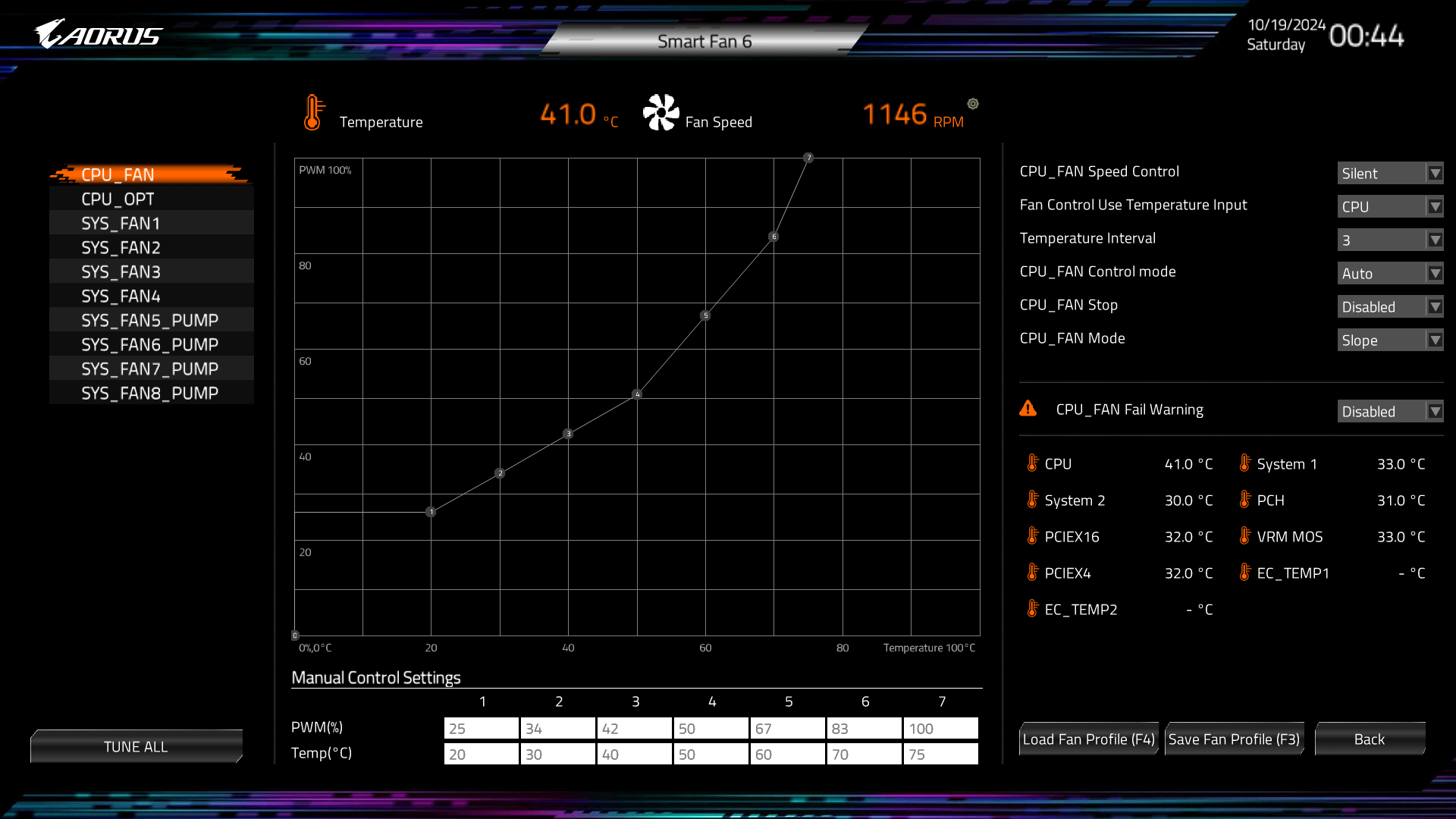1456x819 pixels.
Task: Click the Fail Warning triangle icon
Action: click(x=1028, y=409)
